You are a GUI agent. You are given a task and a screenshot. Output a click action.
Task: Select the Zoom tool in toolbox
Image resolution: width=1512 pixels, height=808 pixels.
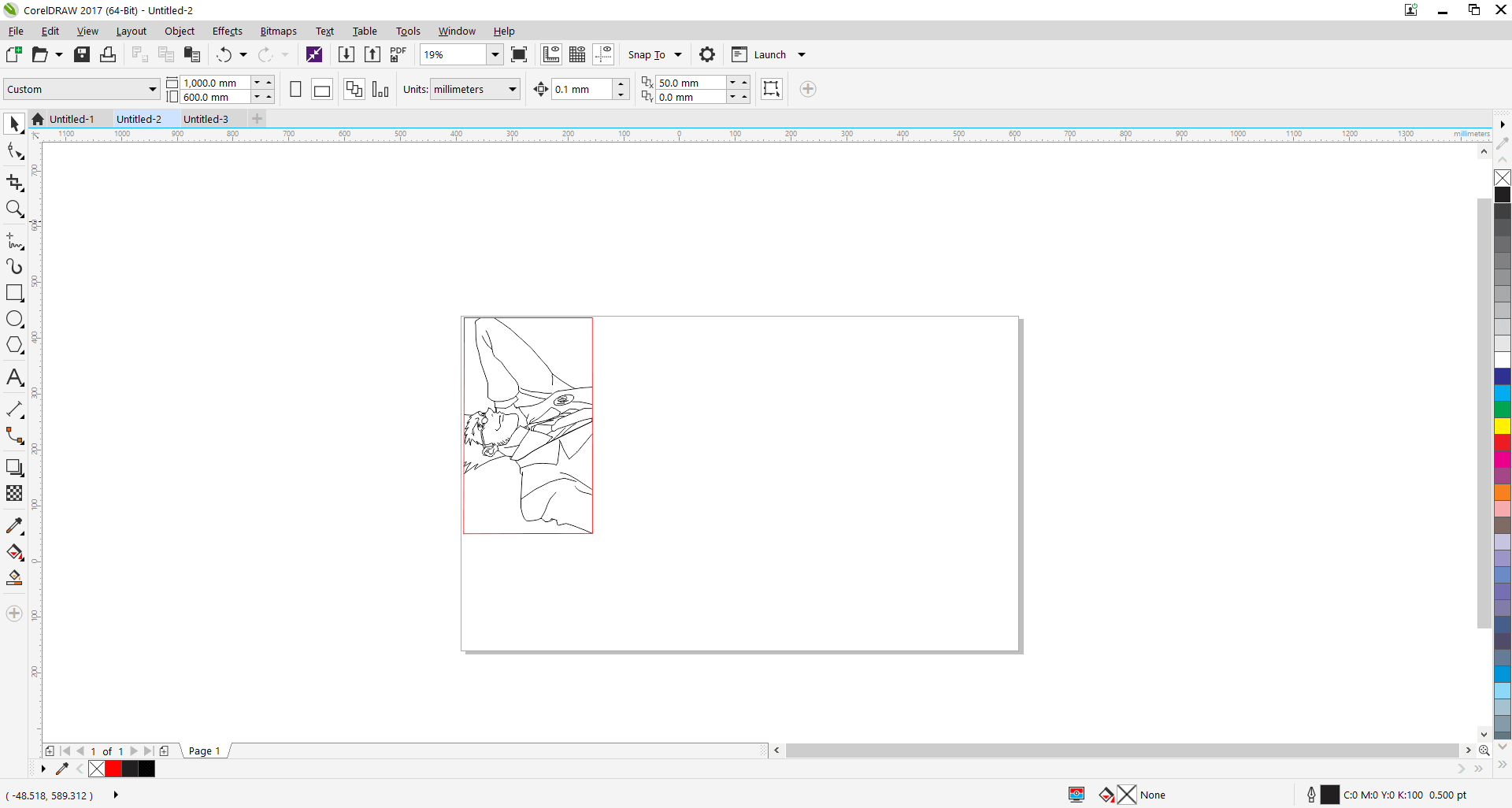point(14,209)
